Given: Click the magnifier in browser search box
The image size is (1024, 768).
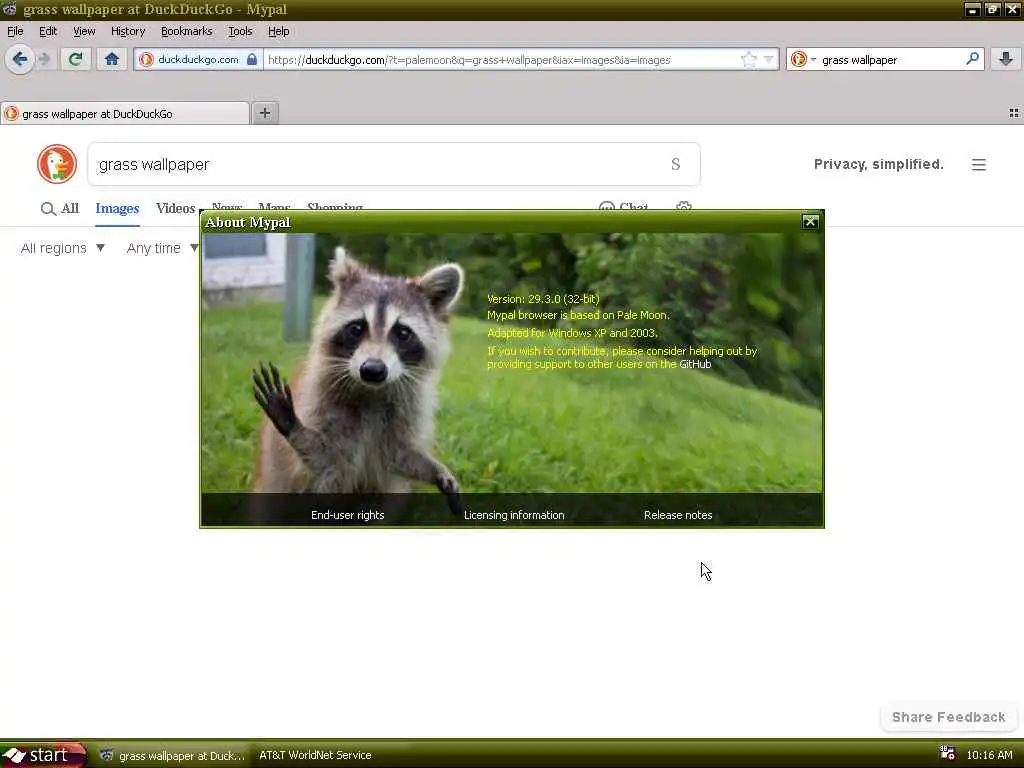Looking at the screenshot, I should [x=972, y=59].
